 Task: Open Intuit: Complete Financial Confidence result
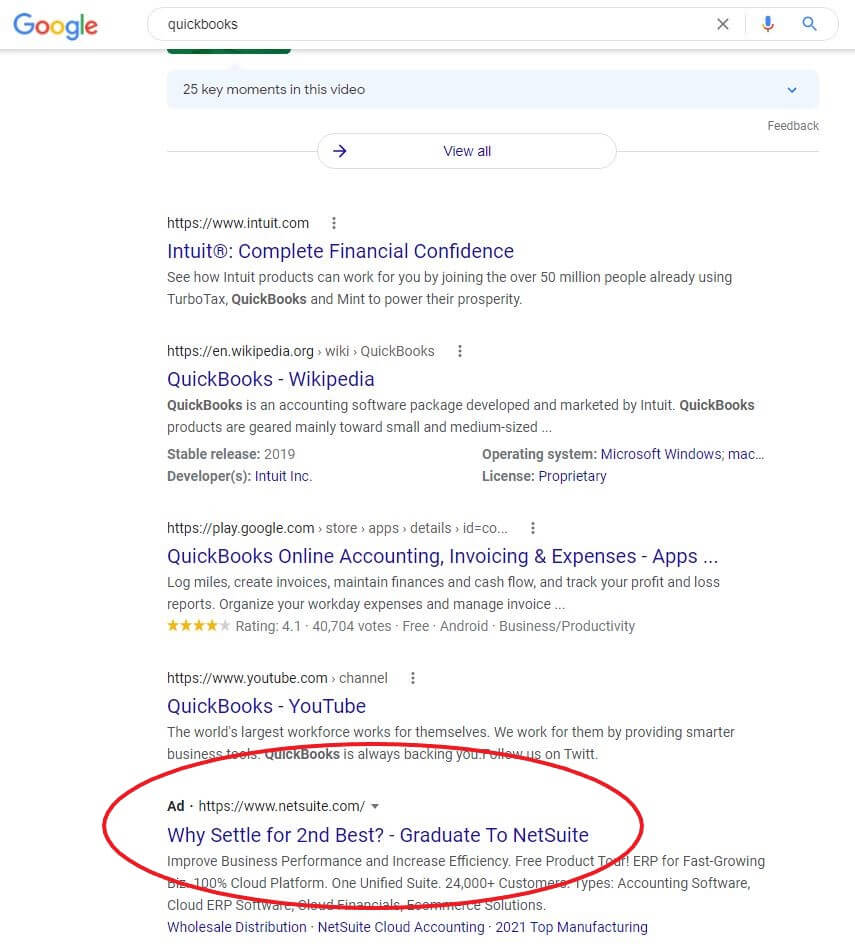click(340, 251)
